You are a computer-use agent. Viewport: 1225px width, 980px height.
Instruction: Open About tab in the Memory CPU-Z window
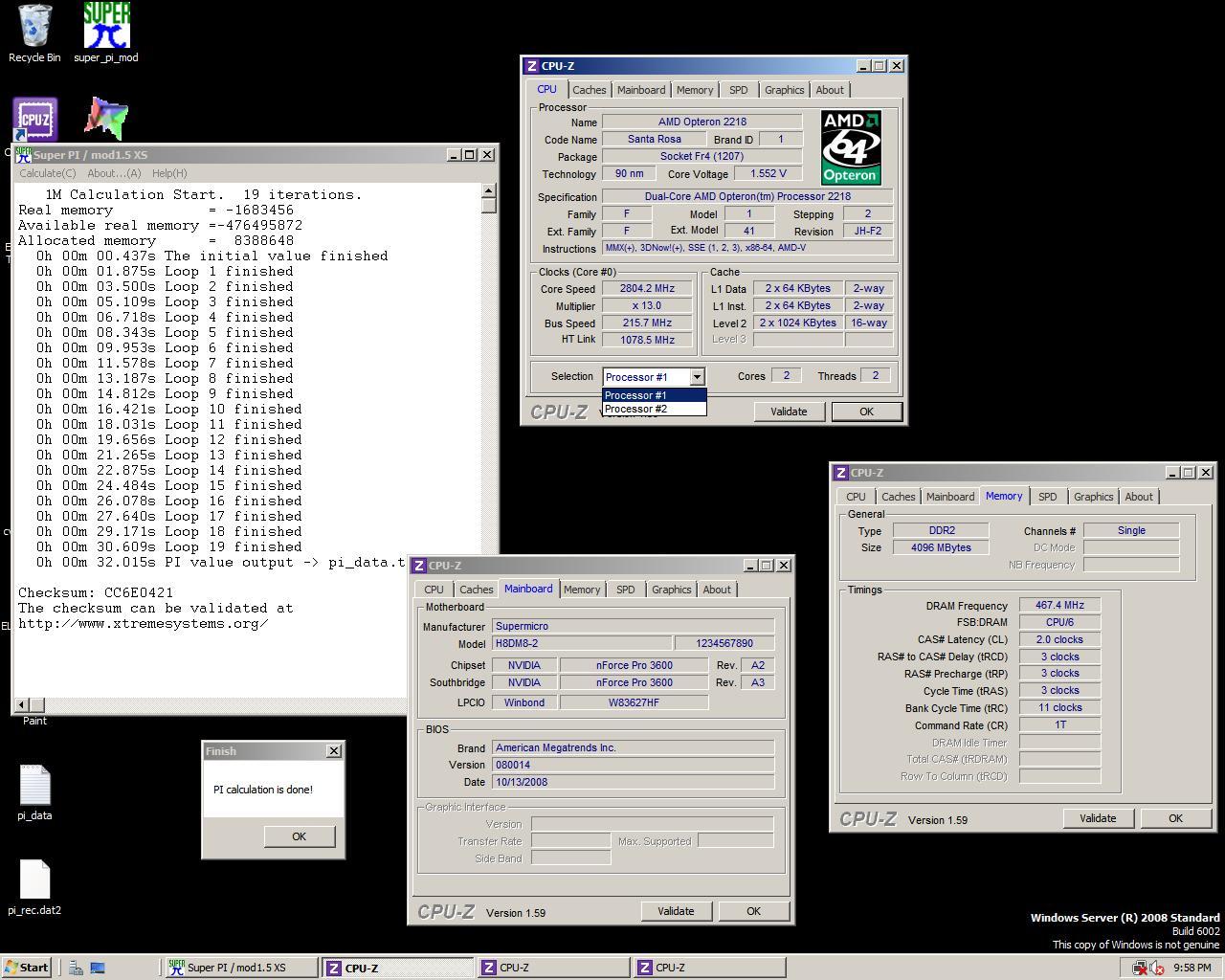point(1139,497)
